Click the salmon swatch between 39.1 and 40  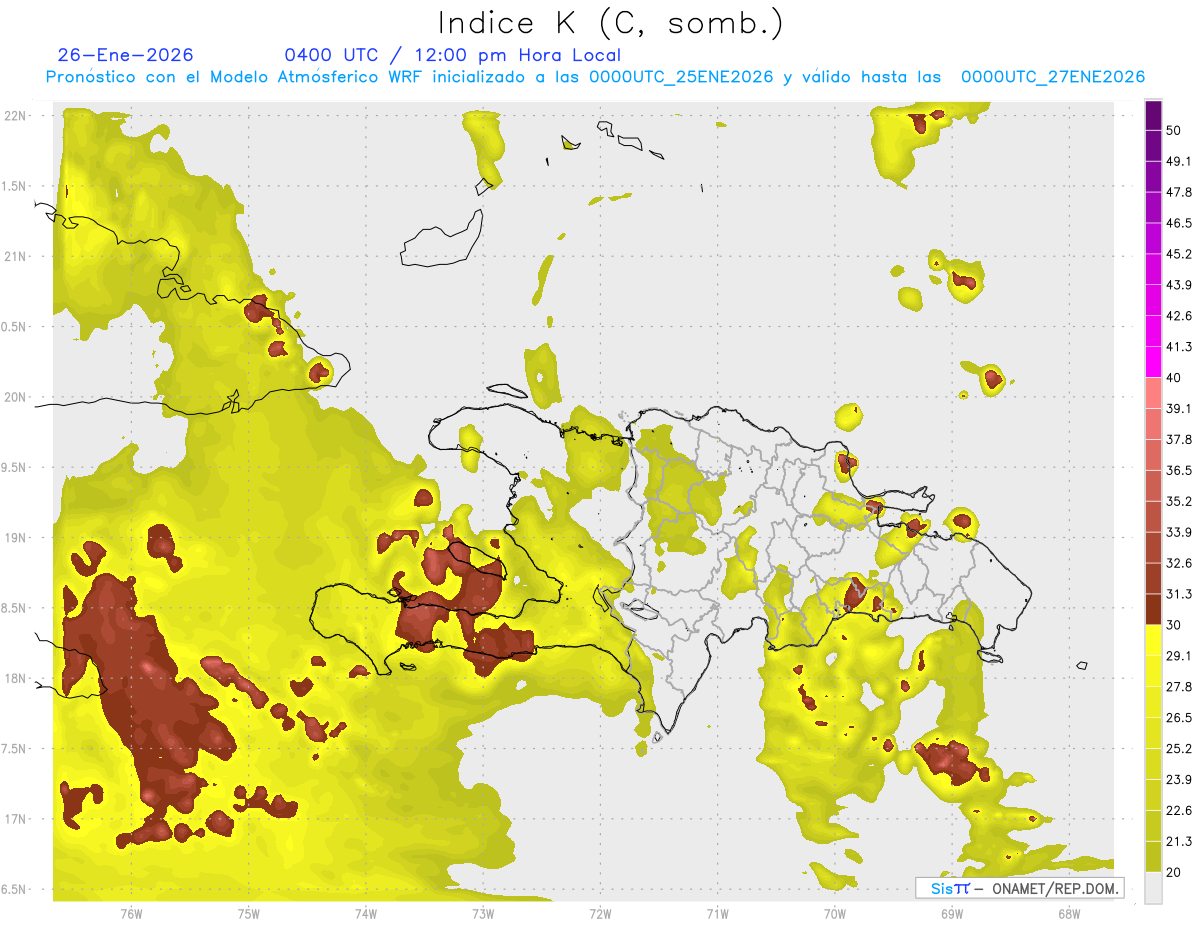pyautogui.click(x=1153, y=393)
